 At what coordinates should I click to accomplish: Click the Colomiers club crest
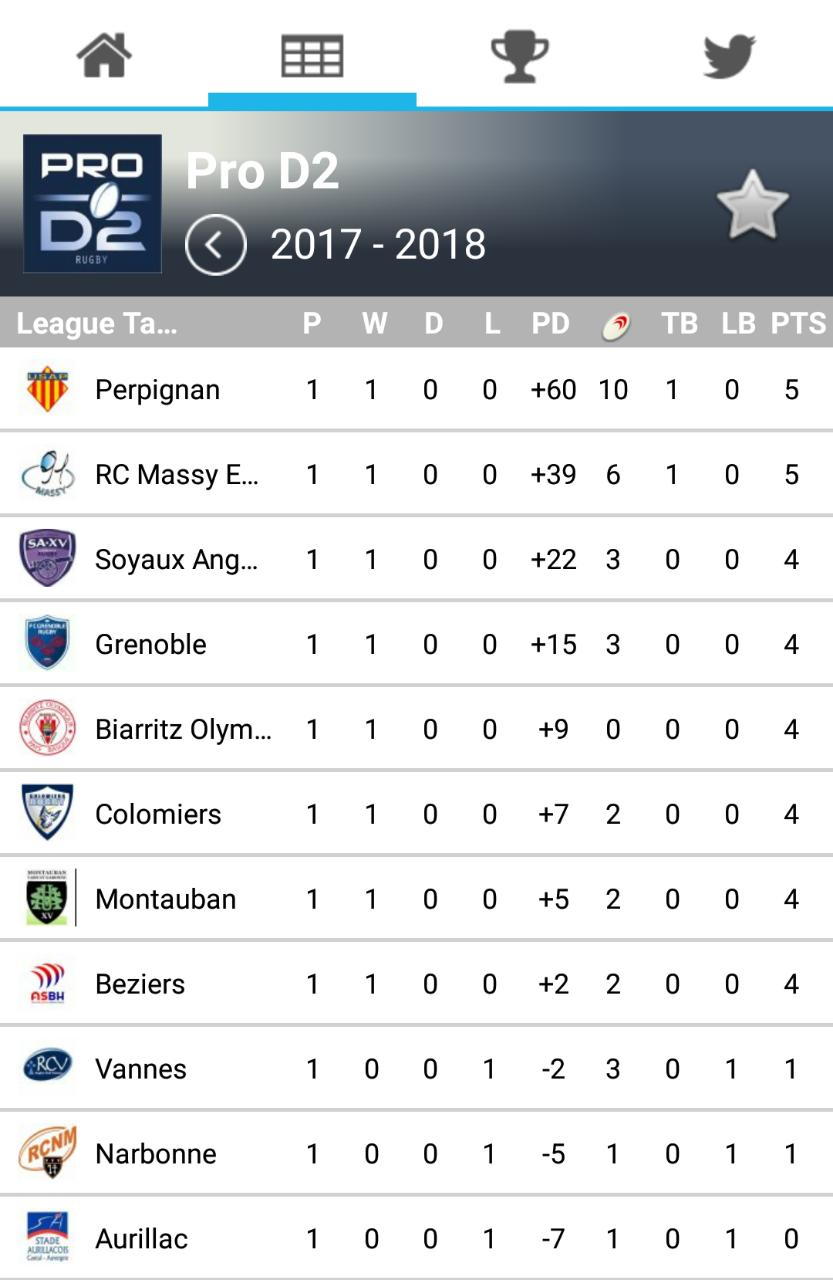point(47,814)
